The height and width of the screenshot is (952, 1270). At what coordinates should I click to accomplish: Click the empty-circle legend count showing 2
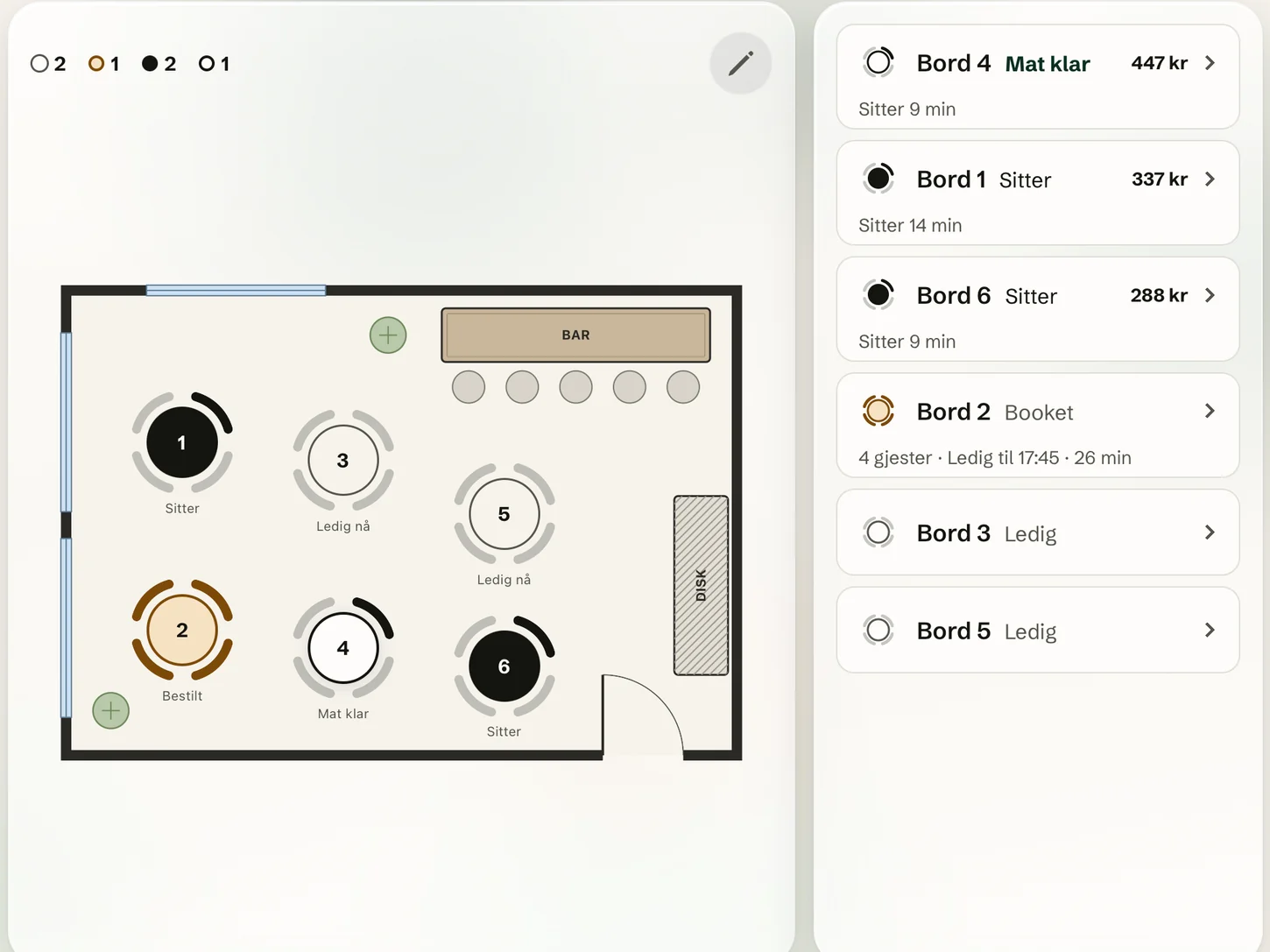click(48, 64)
